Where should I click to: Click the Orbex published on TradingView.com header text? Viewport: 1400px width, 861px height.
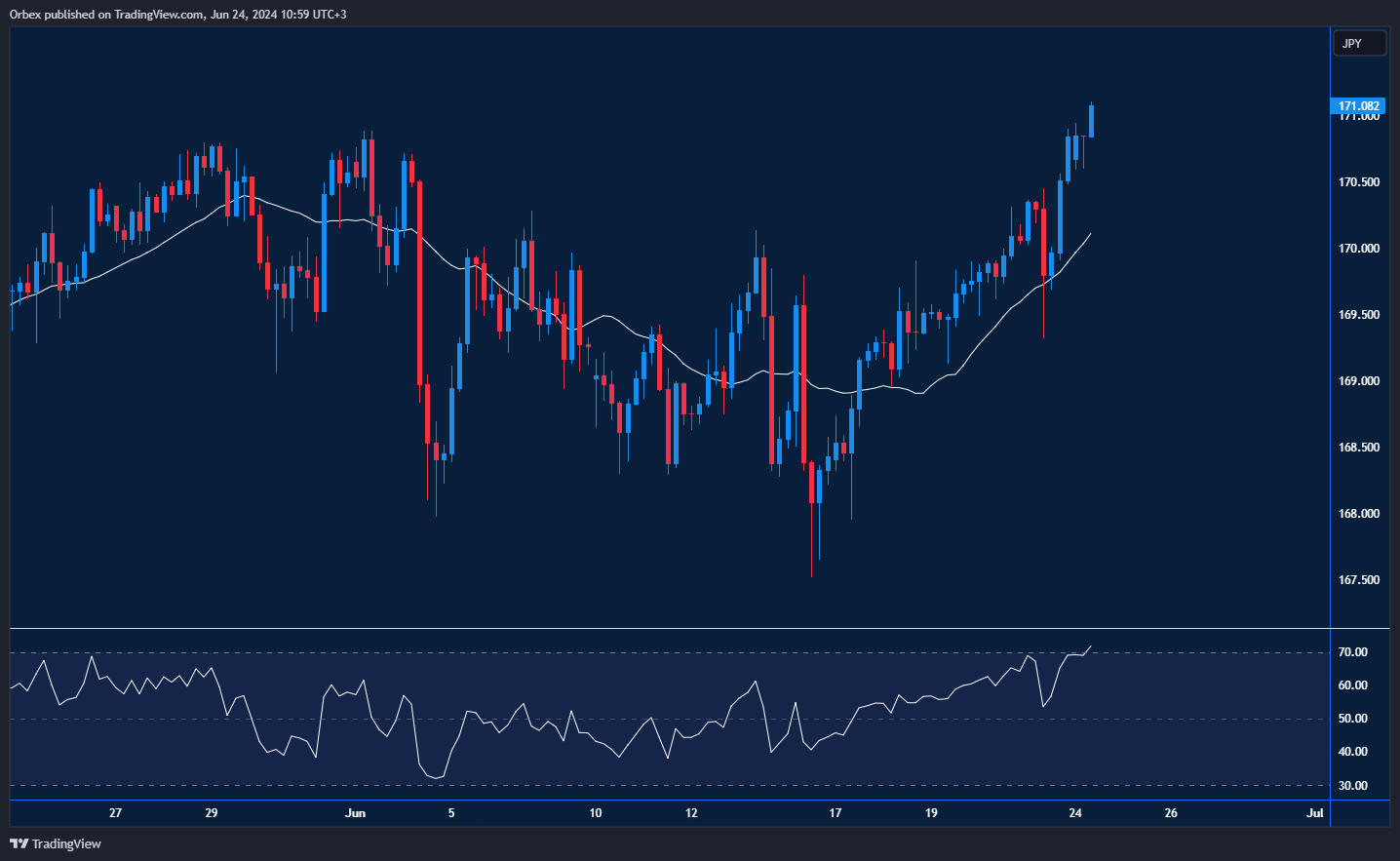click(177, 14)
